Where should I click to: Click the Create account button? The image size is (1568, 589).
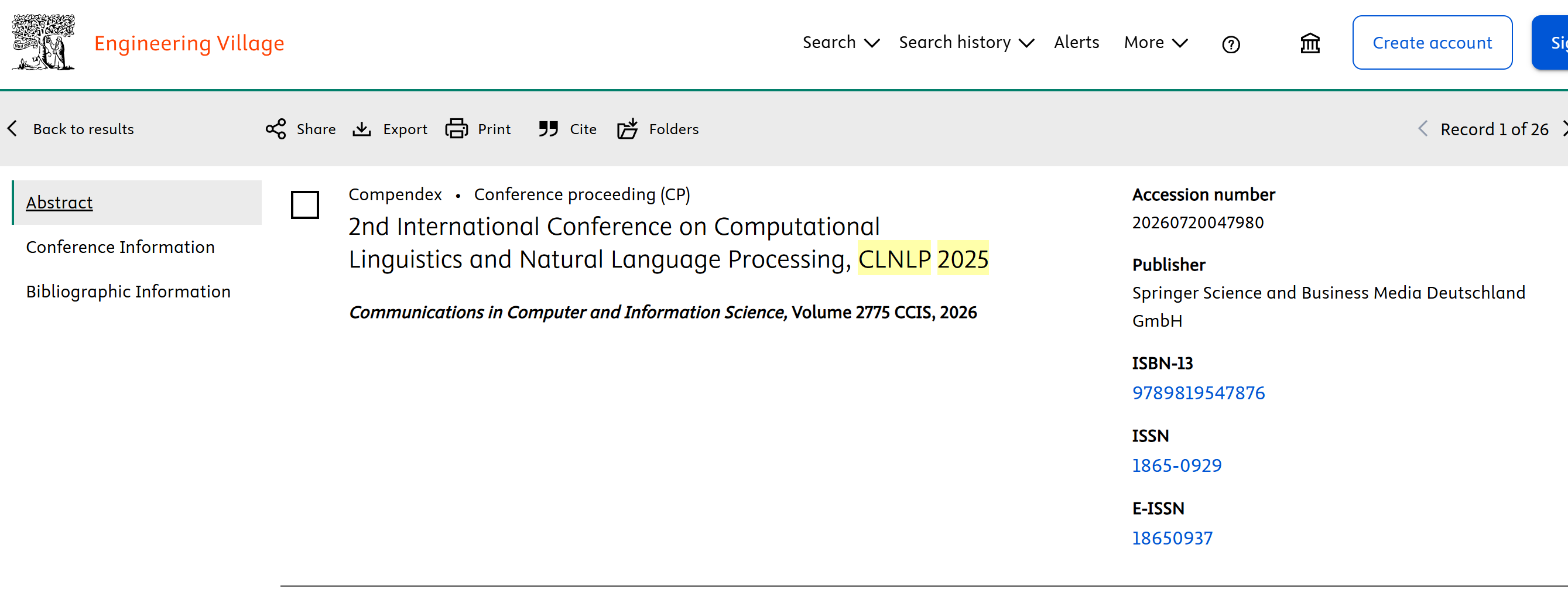pos(1432,43)
